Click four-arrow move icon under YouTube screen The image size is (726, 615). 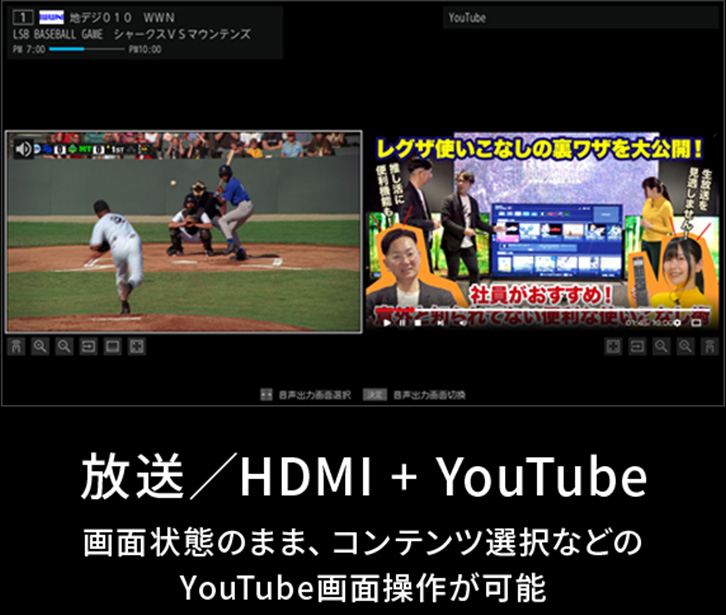[613, 346]
